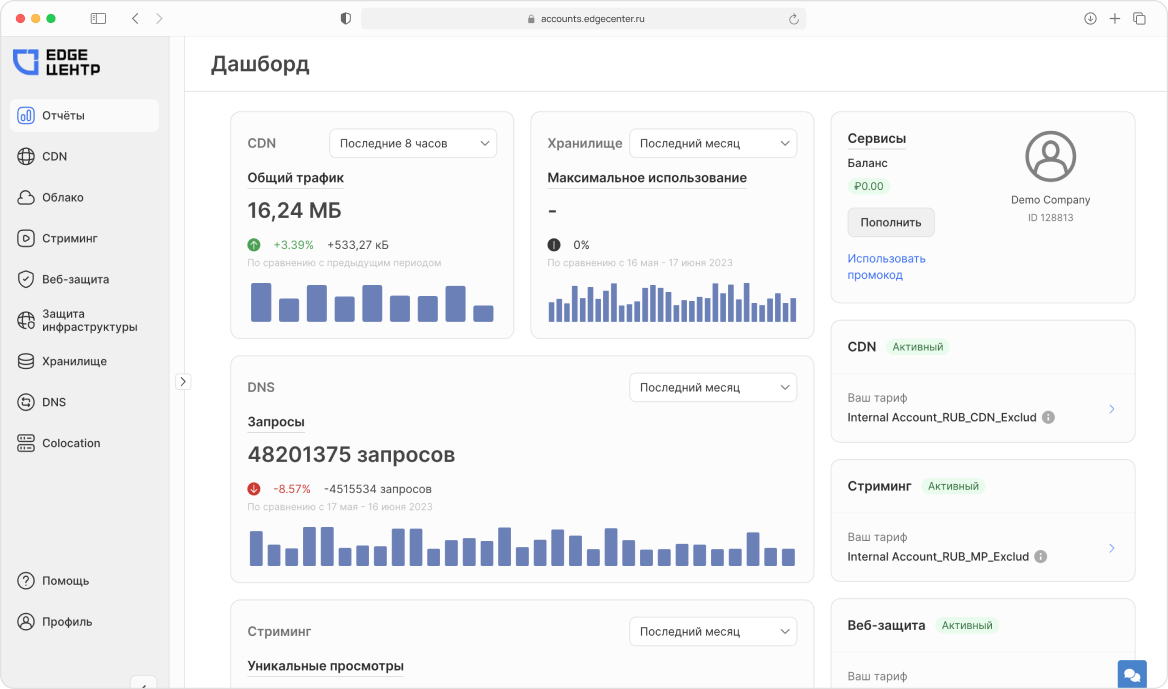Change the Хранилище period dropdown
The image size is (1168, 689).
point(713,143)
